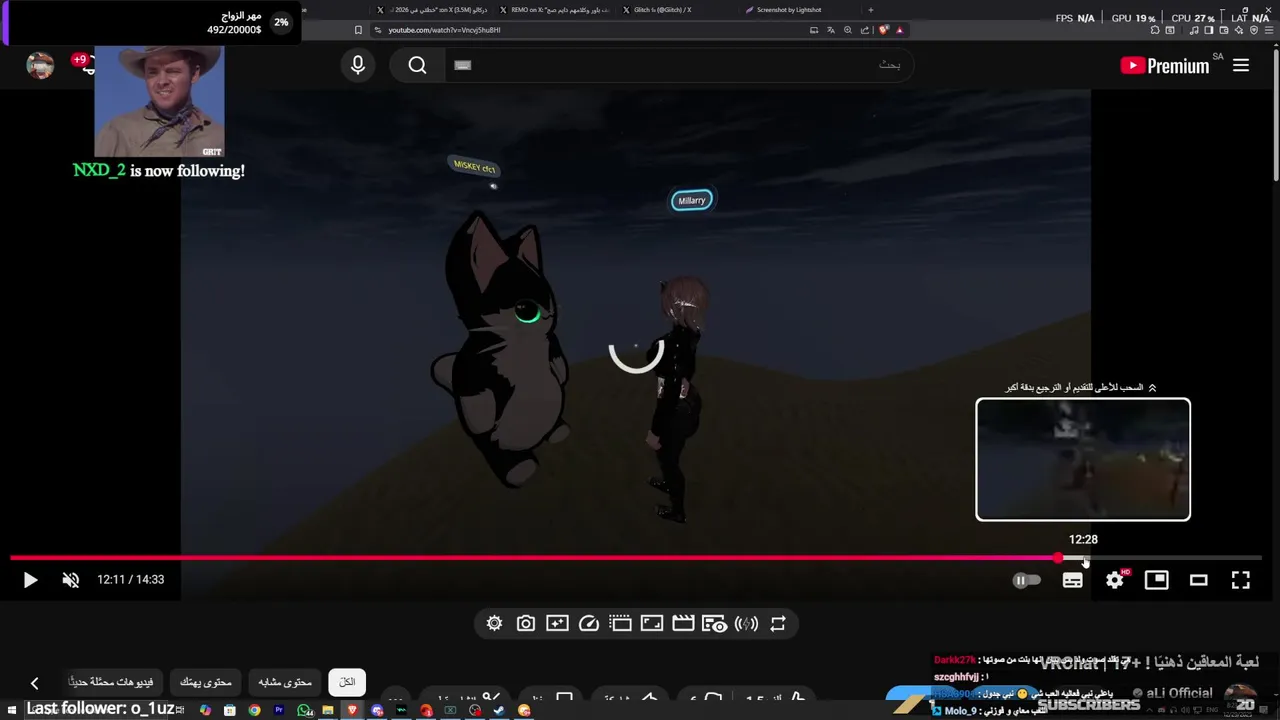
Task: Open the YouTube hamburger guide menu
Action: 1241,65
